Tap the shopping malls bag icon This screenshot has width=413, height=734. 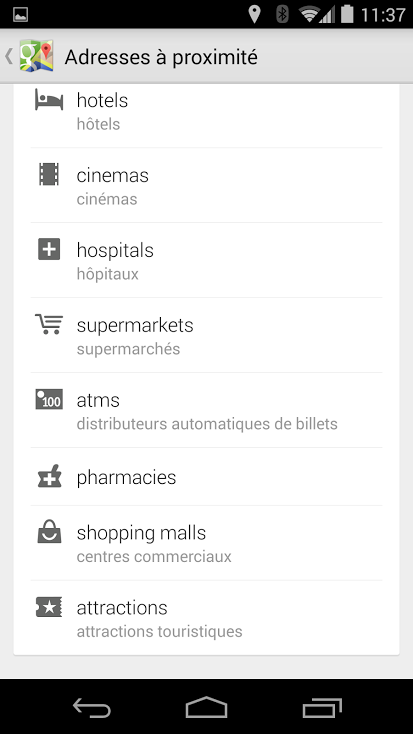(x=49, y=532)
